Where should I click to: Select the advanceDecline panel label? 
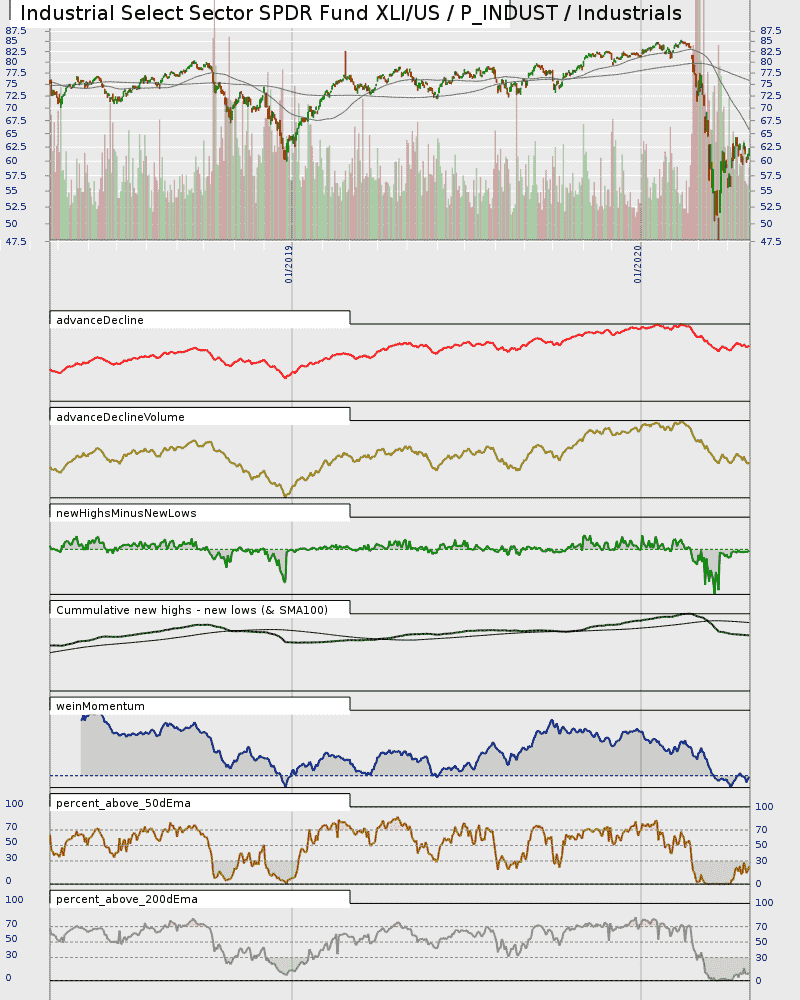(x=100, y=320)
